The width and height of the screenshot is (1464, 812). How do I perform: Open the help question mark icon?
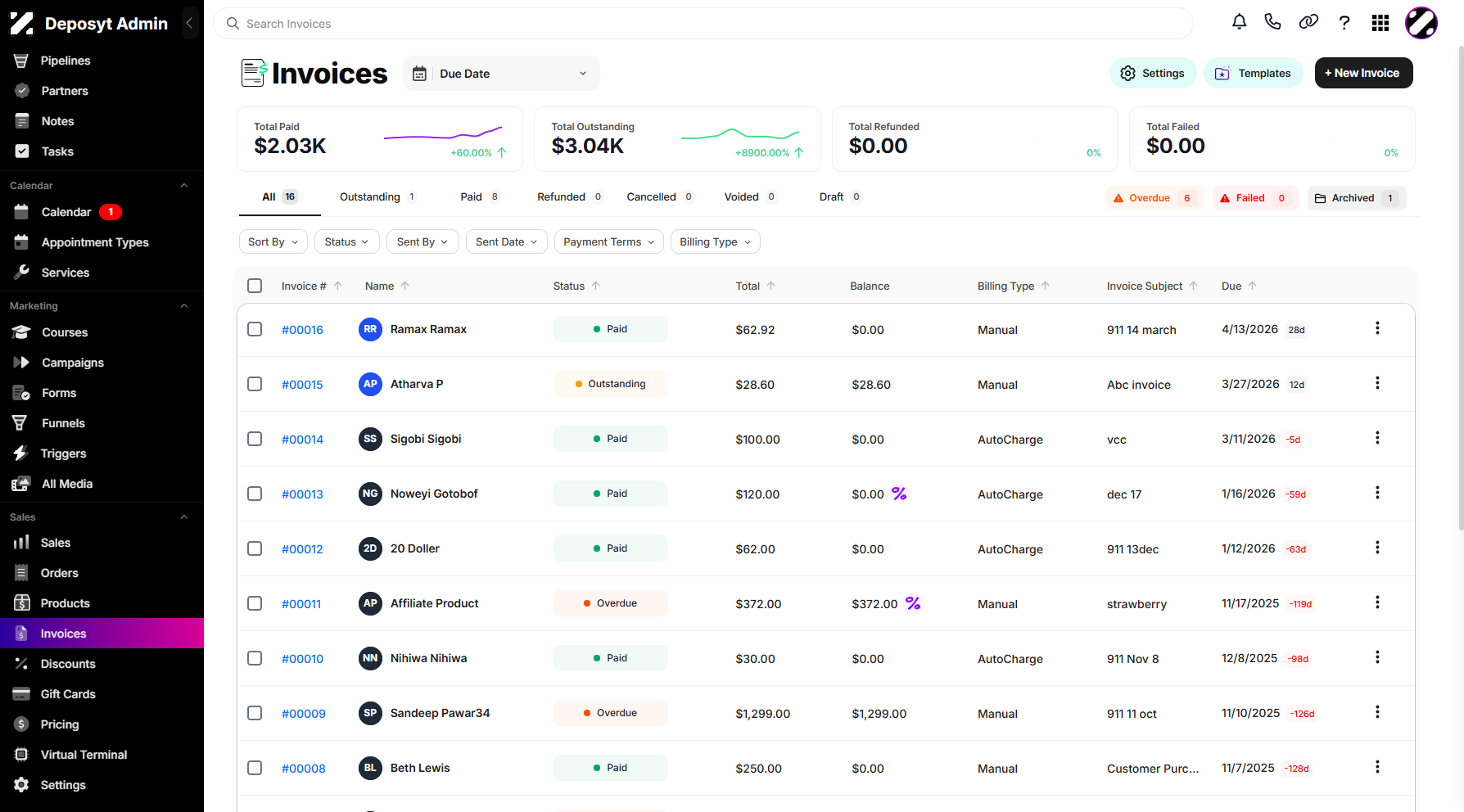point(1344,23)
